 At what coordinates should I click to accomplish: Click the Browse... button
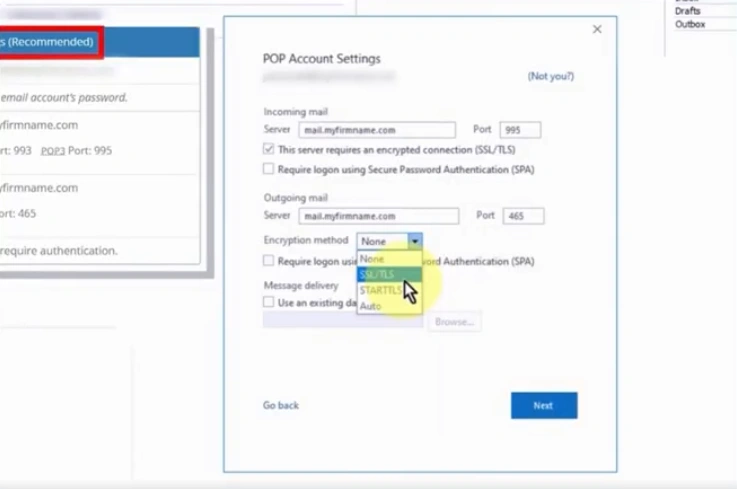[454, 322]
